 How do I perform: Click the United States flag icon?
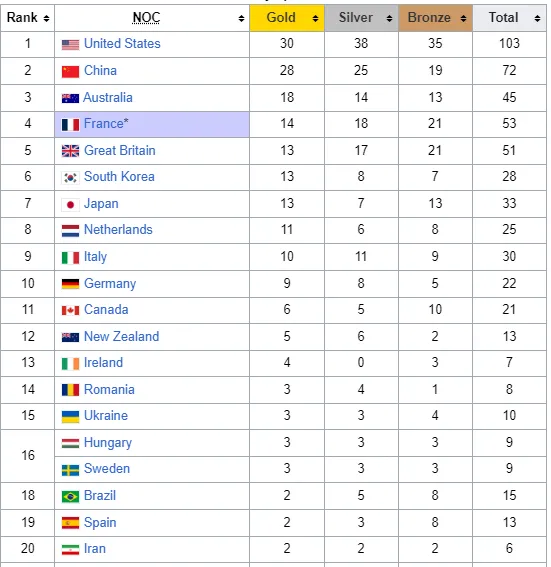tap(70, 44)
